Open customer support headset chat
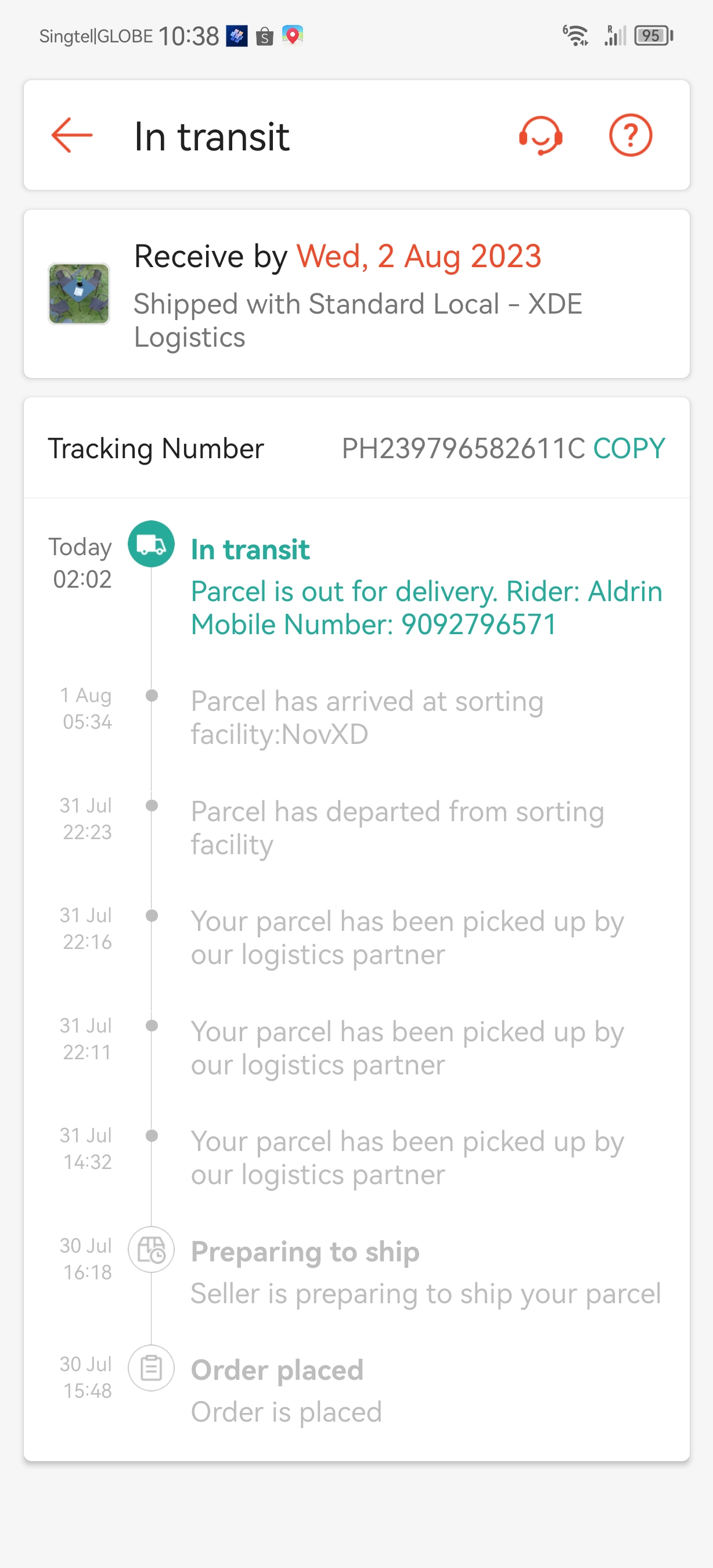The width and height of the screenshot is (713, 1568). point(540,135)
